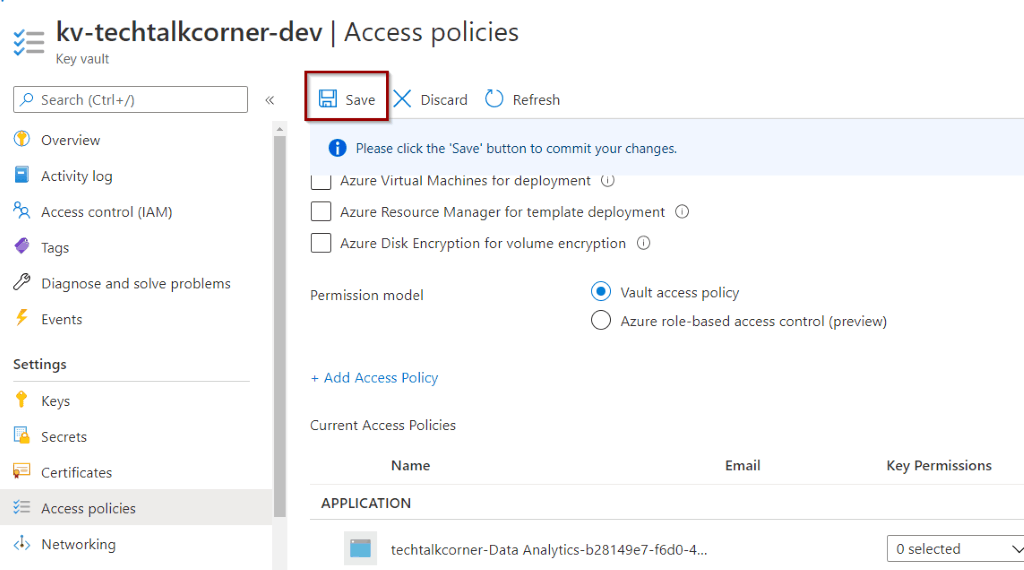Open Activity log menu item
Viewport: 1024px width, 570px height.
tap(136, 176)
